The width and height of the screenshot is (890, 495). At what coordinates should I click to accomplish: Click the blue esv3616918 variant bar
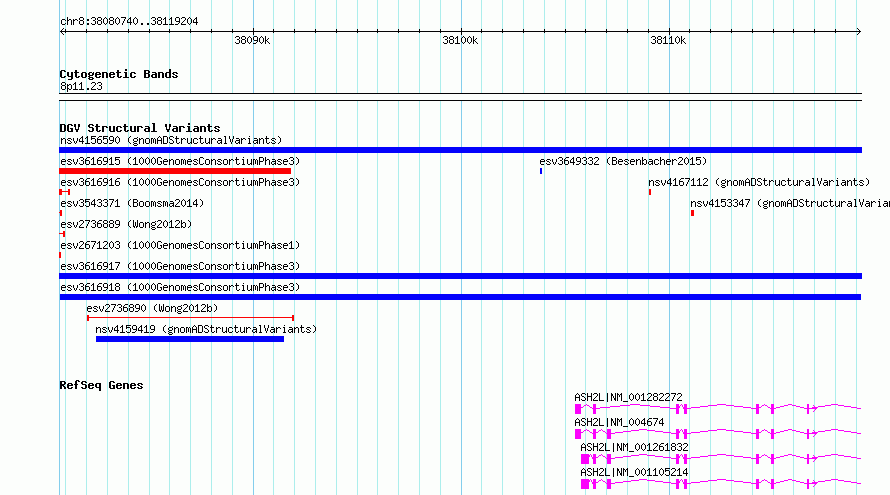460,297
